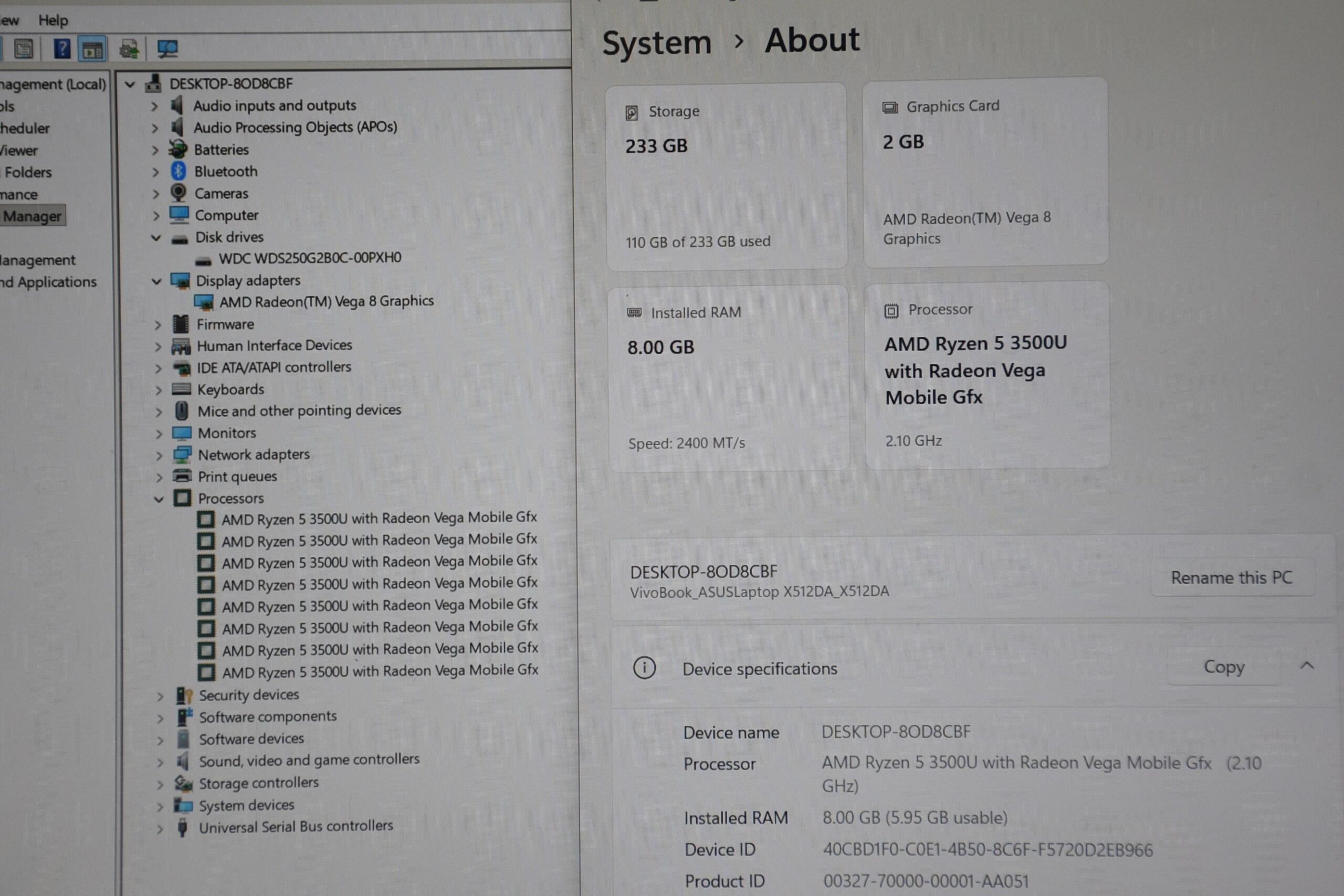
Task: Click the Cameras category icon
Action: tap(179, 193)
